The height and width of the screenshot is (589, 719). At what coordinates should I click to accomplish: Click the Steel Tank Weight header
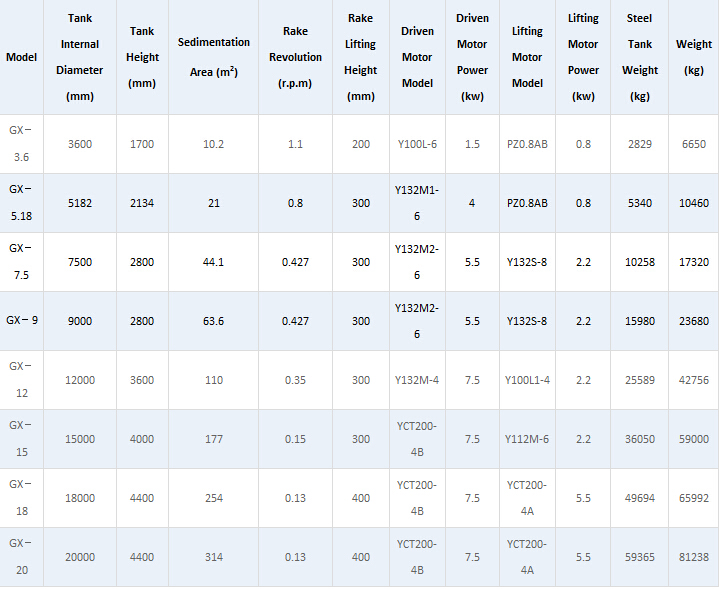[639, 57]
